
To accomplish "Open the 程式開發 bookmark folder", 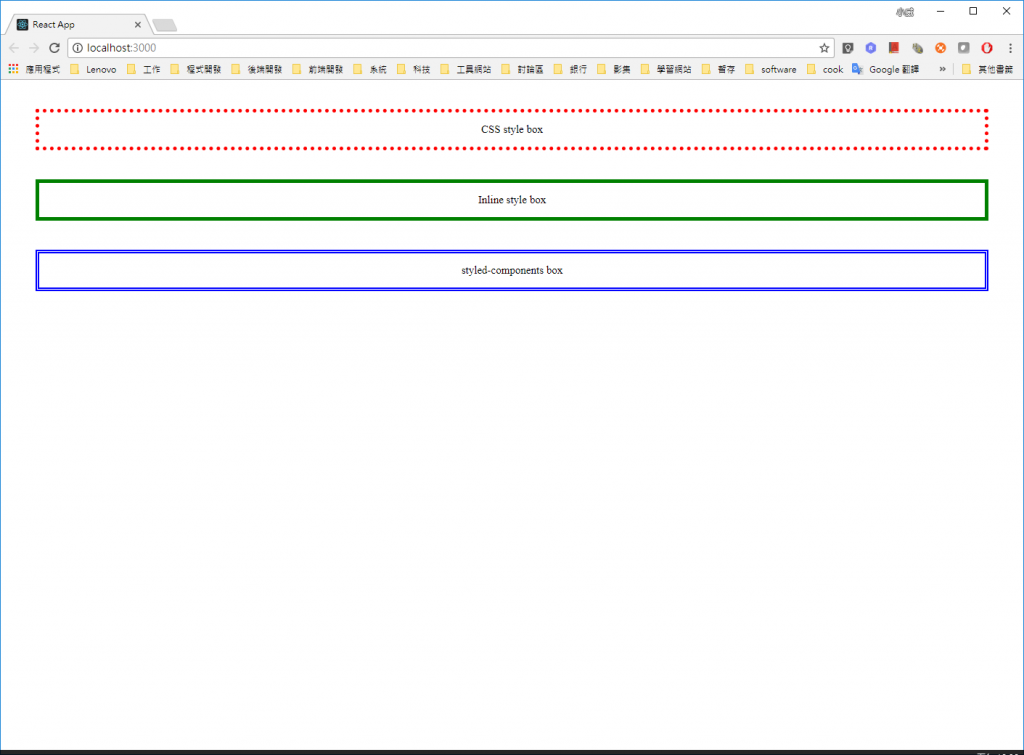I will 195,69.
